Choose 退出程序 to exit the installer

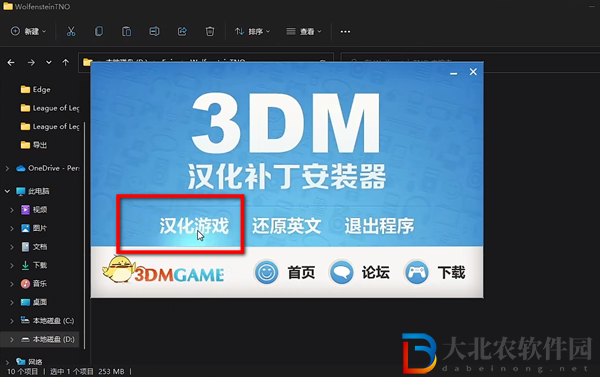click(x=379, y=225)
